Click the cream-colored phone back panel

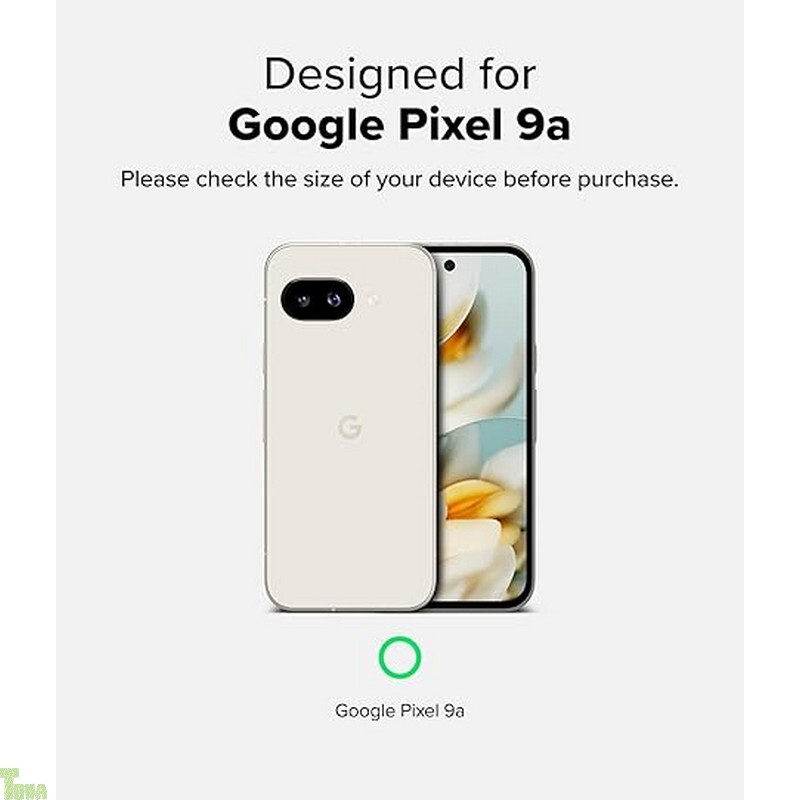[x=351, y=428]
